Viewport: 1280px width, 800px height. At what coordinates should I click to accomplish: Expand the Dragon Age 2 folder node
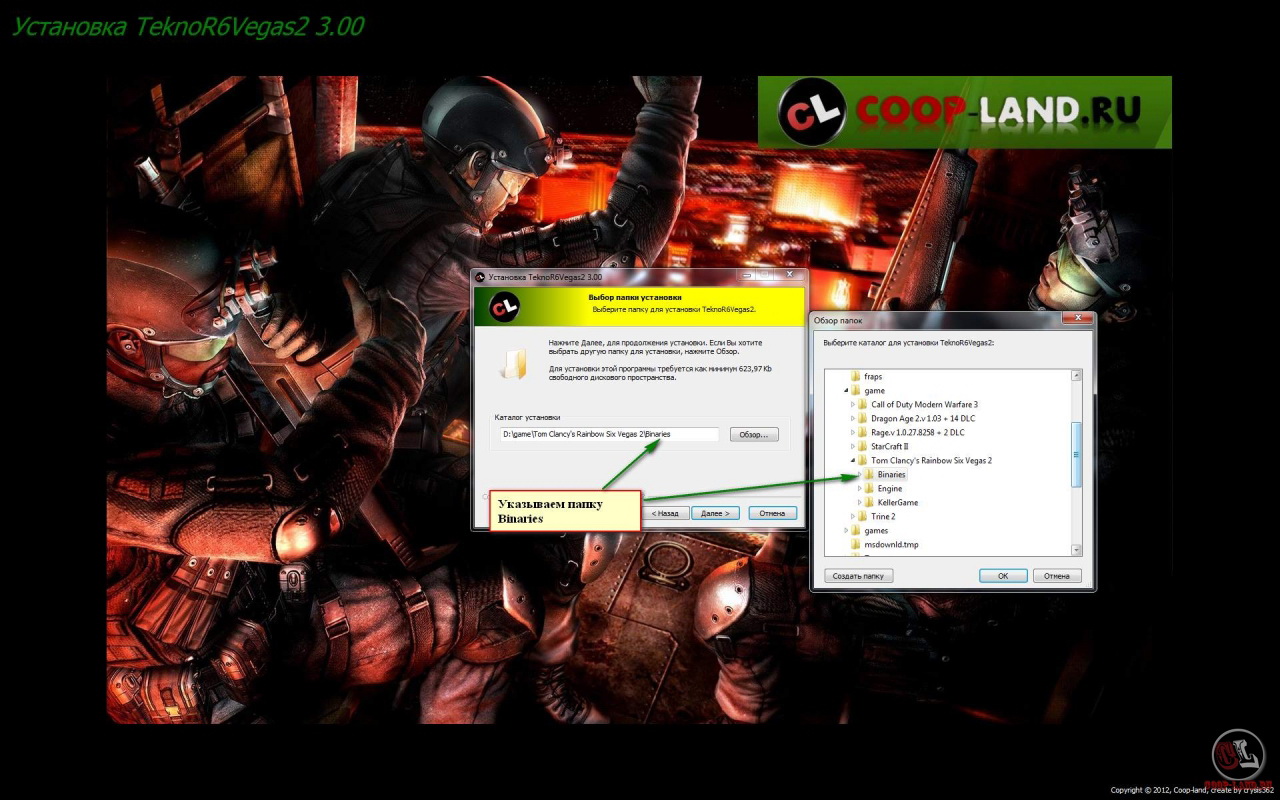[853, 418]
